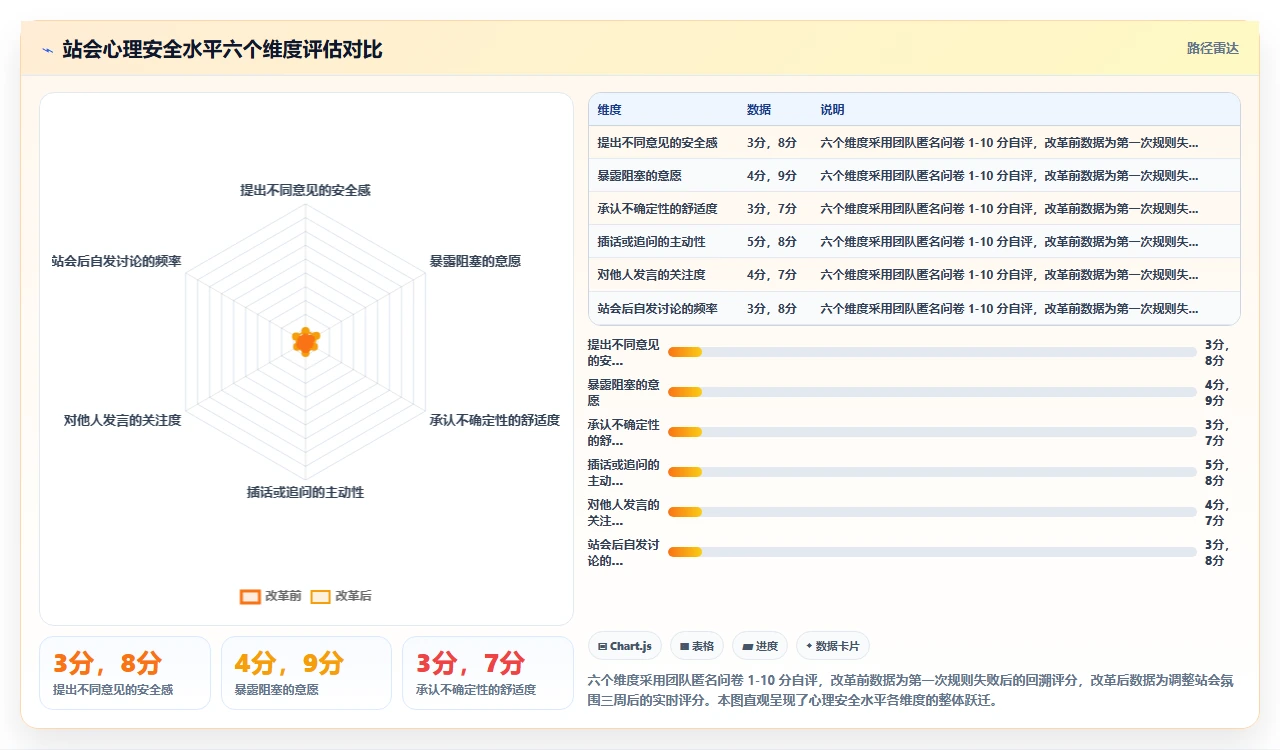
Task: Click the 维度 column header
Action: point(610,110)
